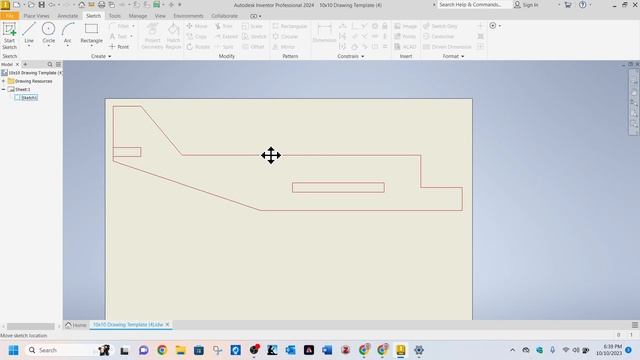Click the Offset tool

tap(253, 47)
